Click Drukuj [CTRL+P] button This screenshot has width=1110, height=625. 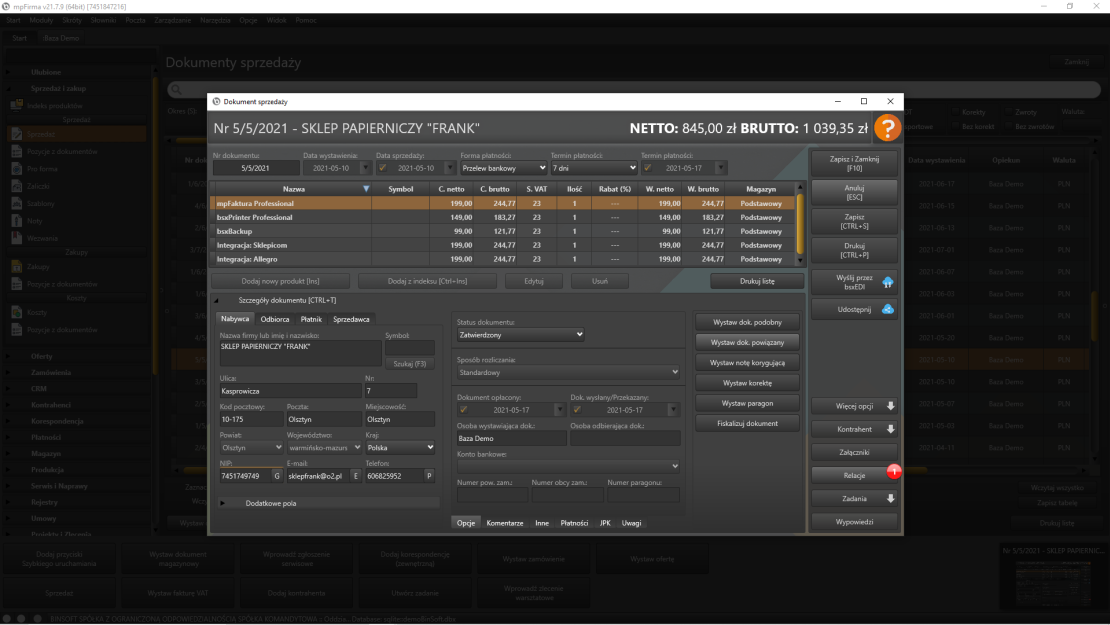pos(854,251)
